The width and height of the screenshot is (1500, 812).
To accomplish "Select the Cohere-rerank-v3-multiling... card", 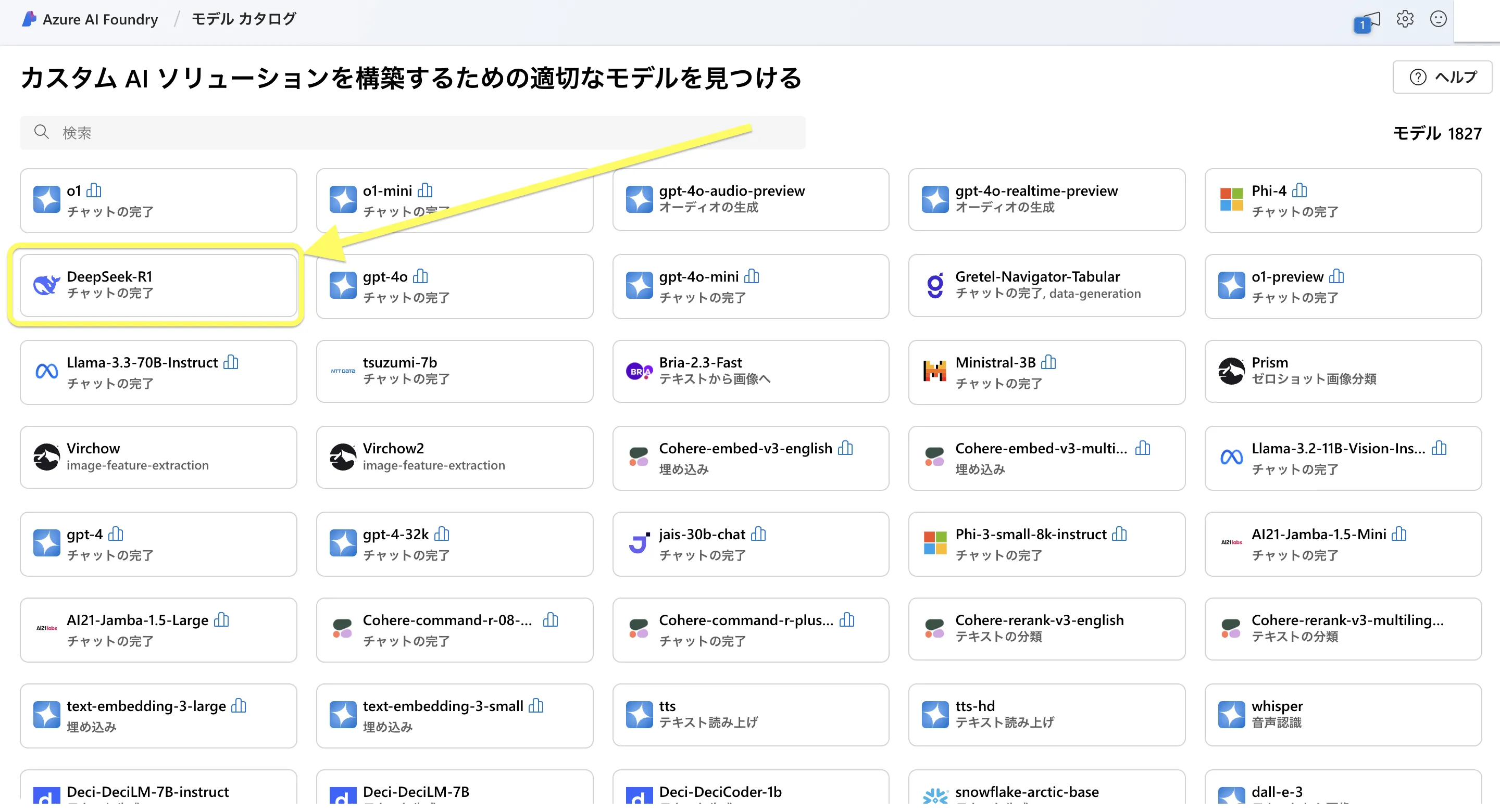I will 1343,629.
